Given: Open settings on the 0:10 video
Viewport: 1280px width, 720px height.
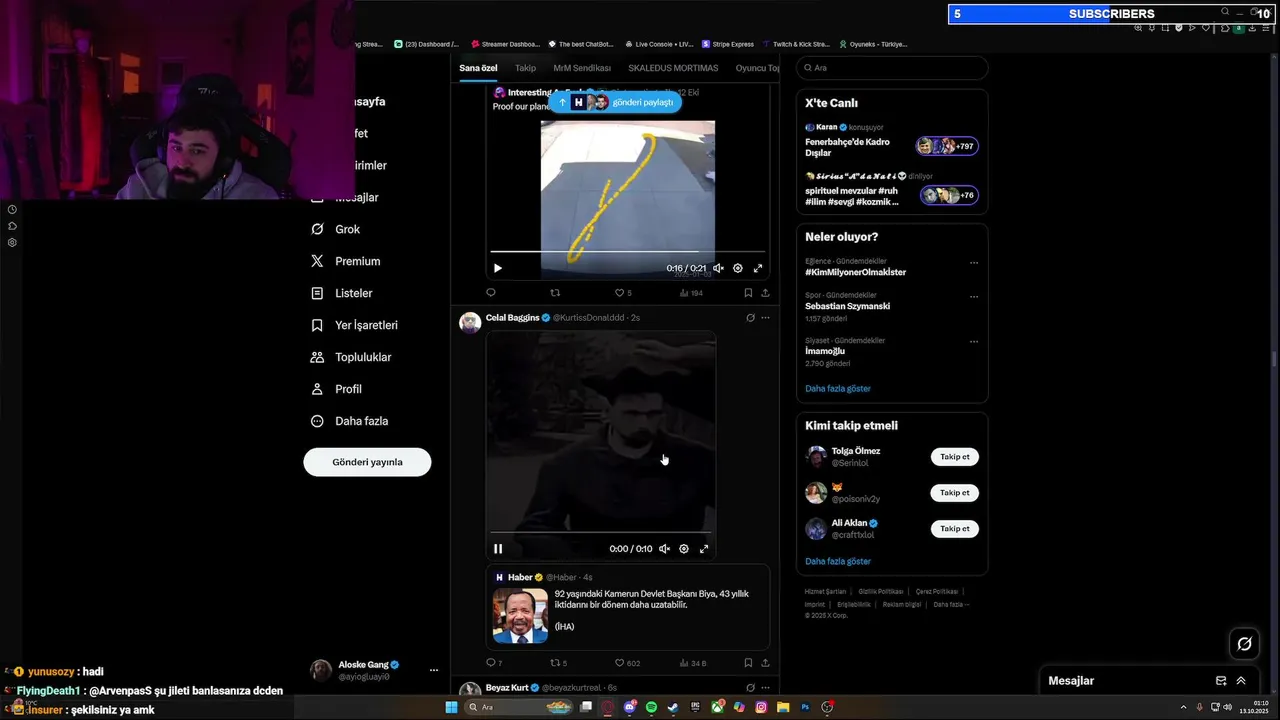Looking at the screenshot, I should click(x=684, y=548).
